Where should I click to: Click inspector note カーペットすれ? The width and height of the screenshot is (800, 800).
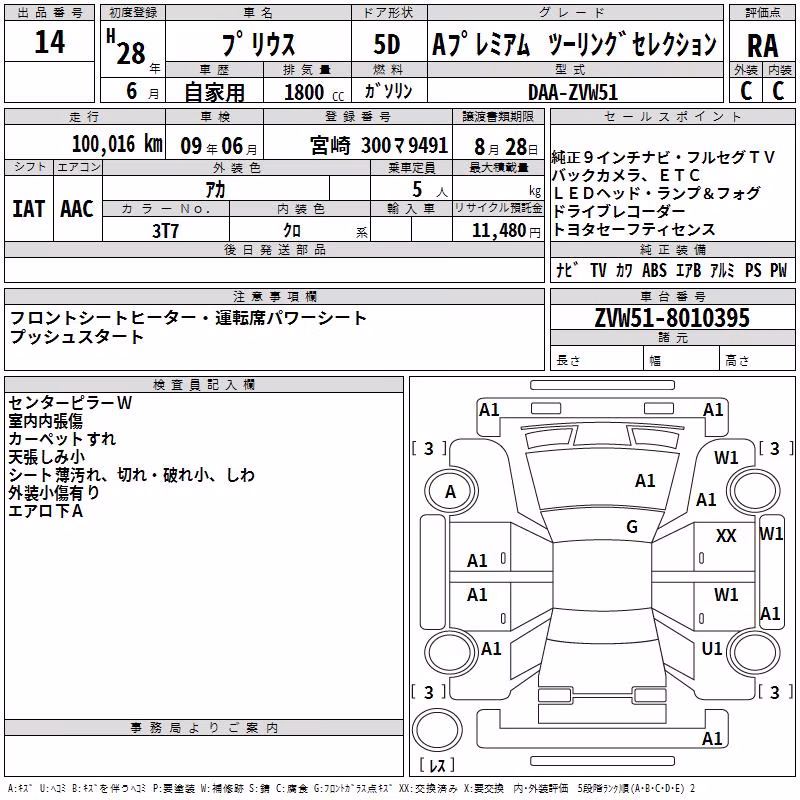click(x=62, y=439)
